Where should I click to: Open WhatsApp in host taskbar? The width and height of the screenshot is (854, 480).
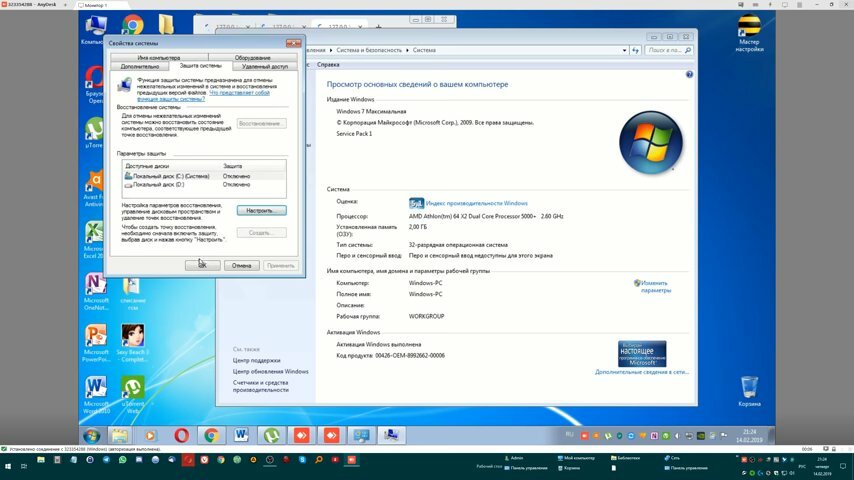tap(123, 460)
